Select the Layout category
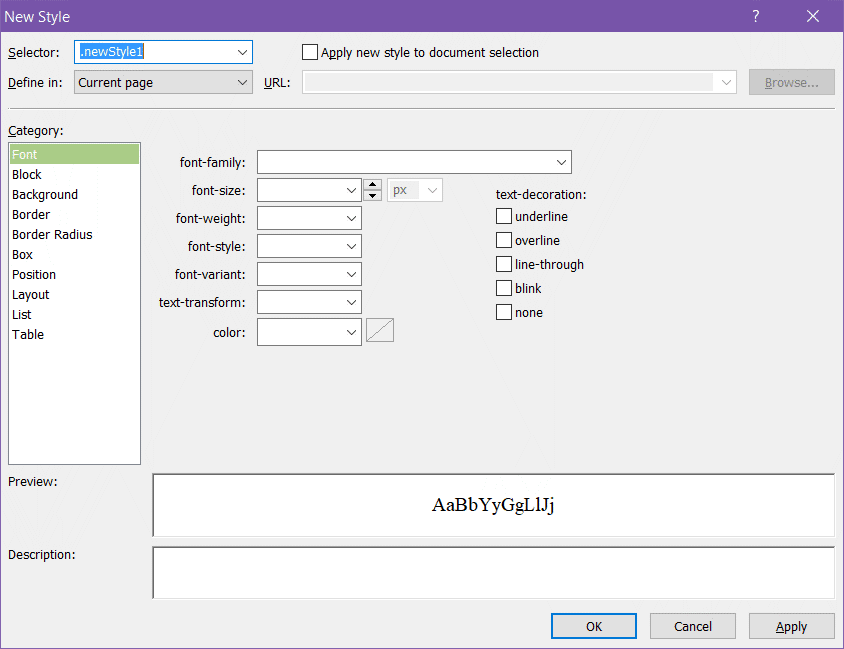Viewport: 844px width, 649px height. (31, 295)
